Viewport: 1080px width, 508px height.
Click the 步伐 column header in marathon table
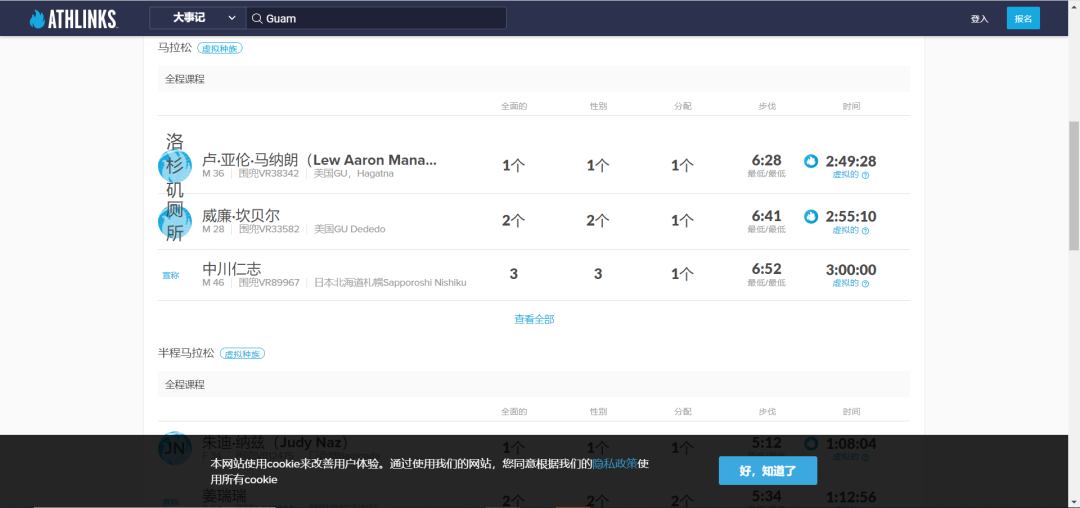click(767, 106)
